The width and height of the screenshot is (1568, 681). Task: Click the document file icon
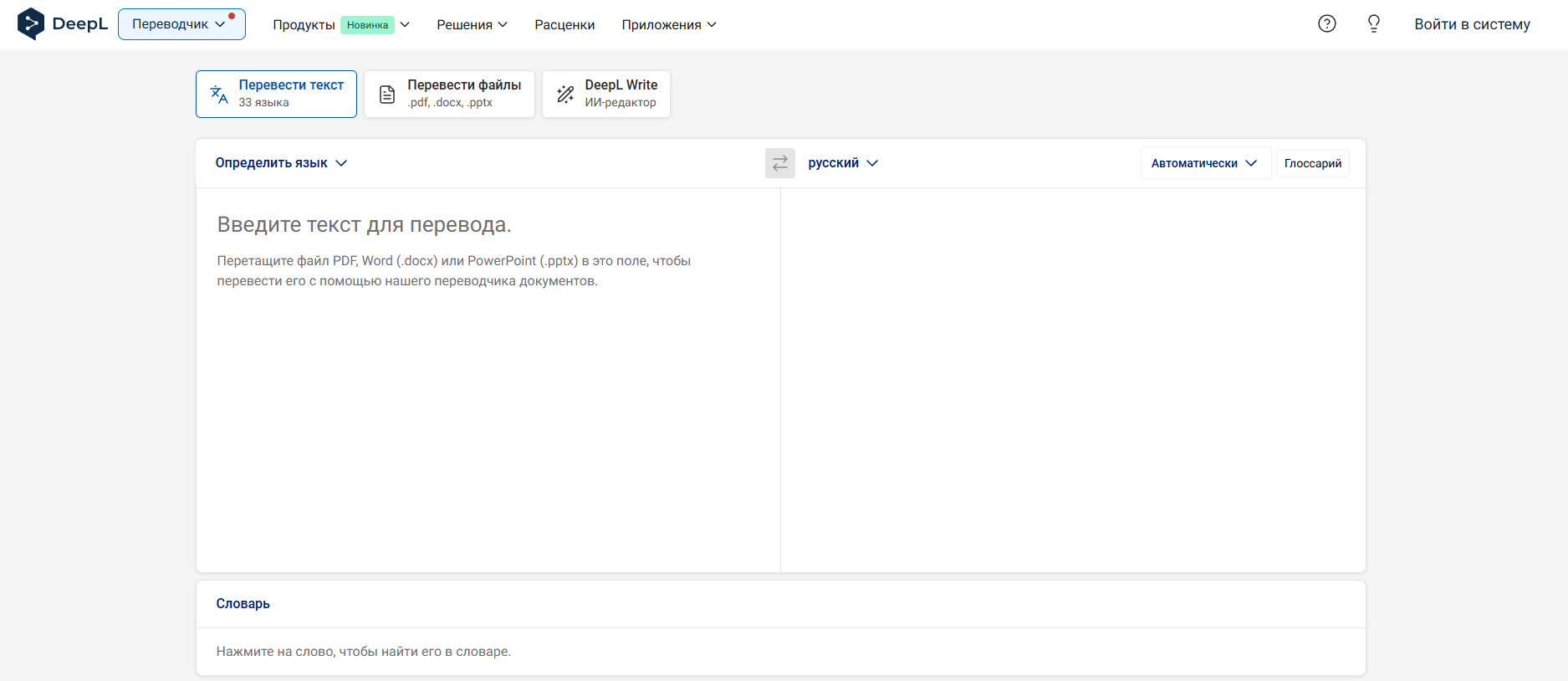pos(387,95)
